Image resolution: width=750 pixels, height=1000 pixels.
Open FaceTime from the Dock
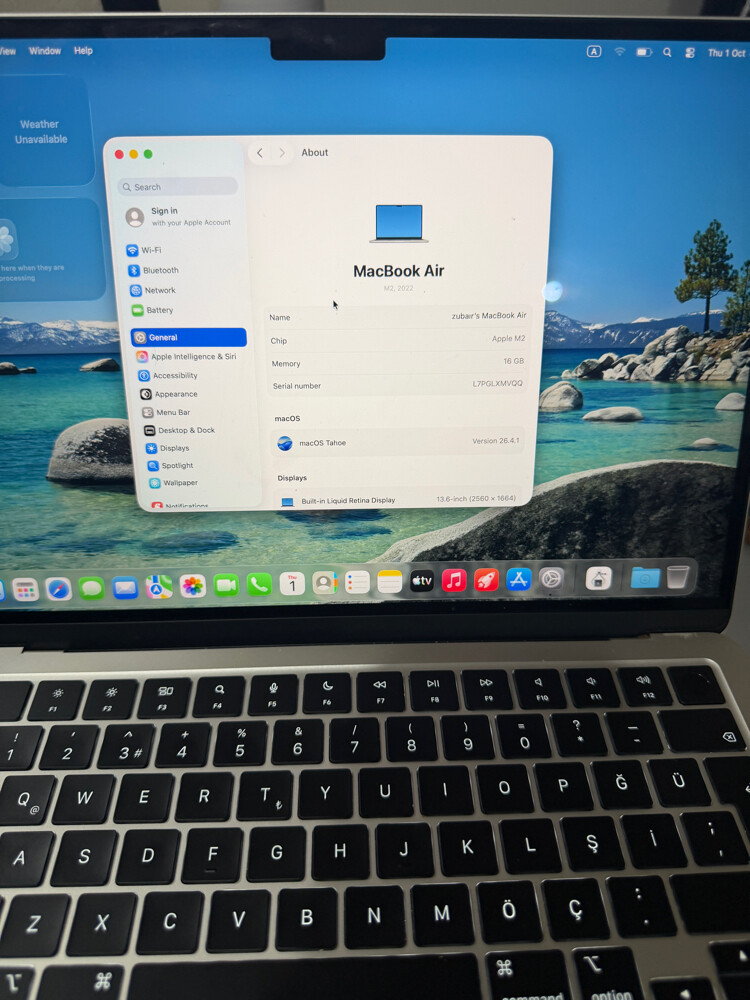226,585
